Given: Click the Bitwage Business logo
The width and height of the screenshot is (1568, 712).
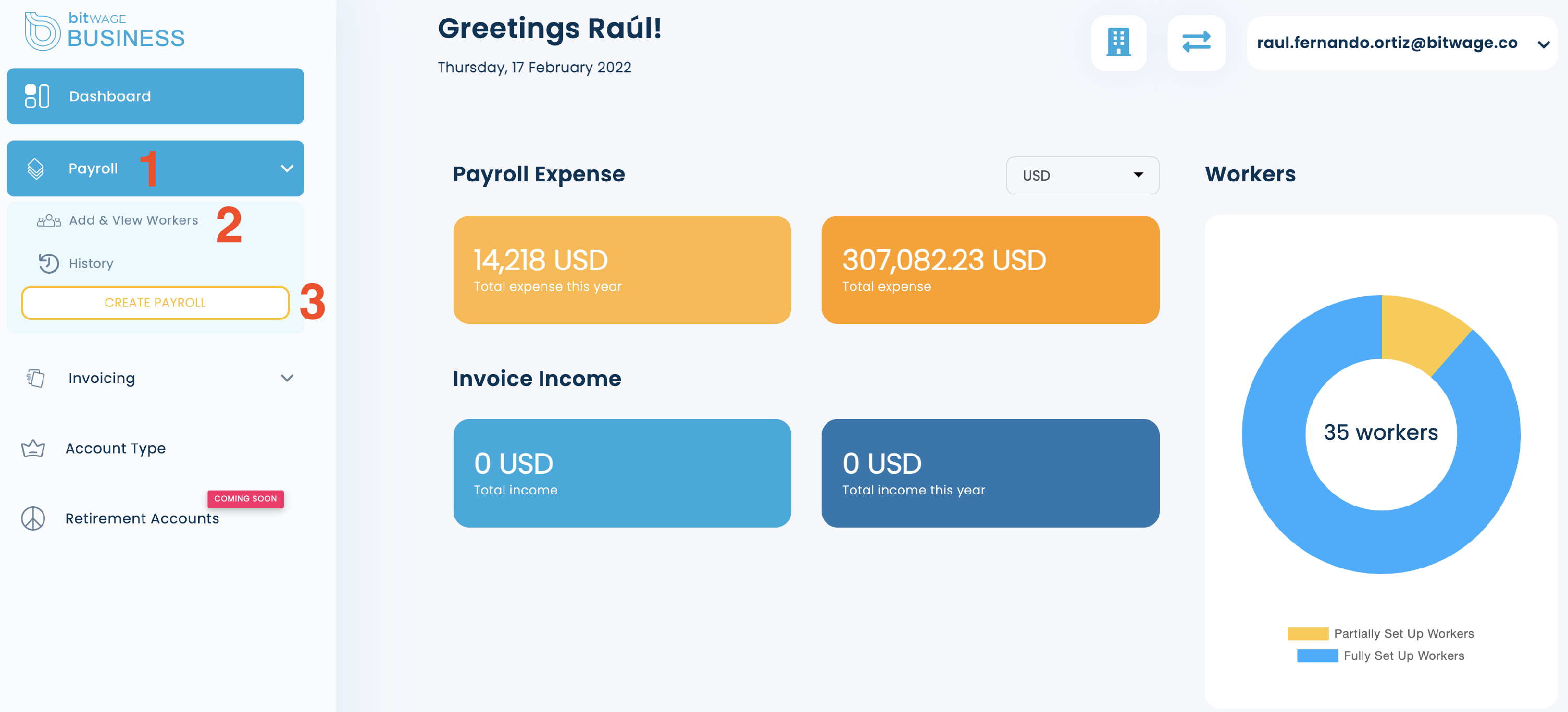Looking at the screenshot, I should click(104, 31).
